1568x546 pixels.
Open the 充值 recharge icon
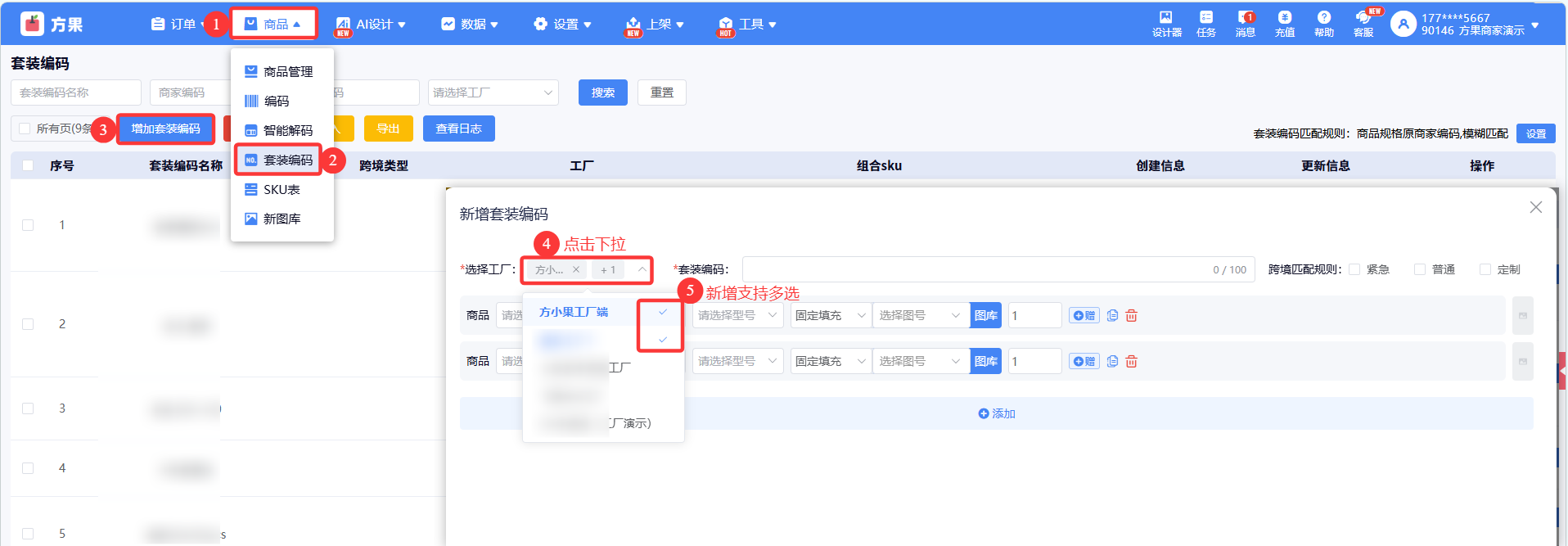[1285, 24]
